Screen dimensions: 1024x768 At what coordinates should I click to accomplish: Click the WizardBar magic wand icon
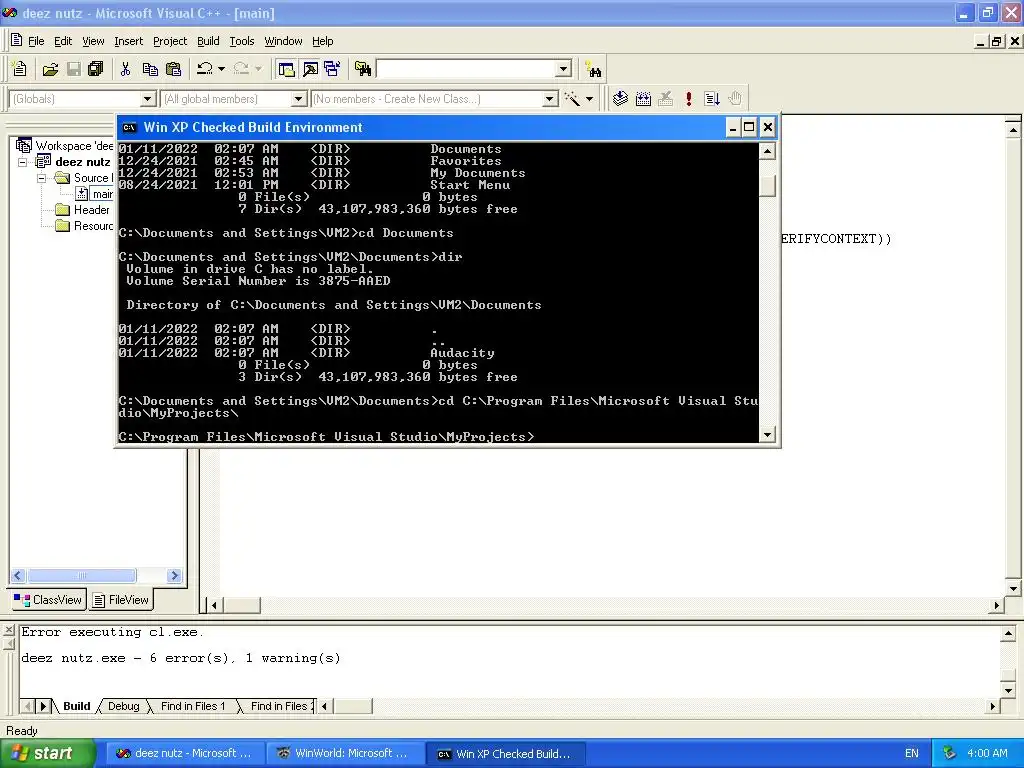572,99
